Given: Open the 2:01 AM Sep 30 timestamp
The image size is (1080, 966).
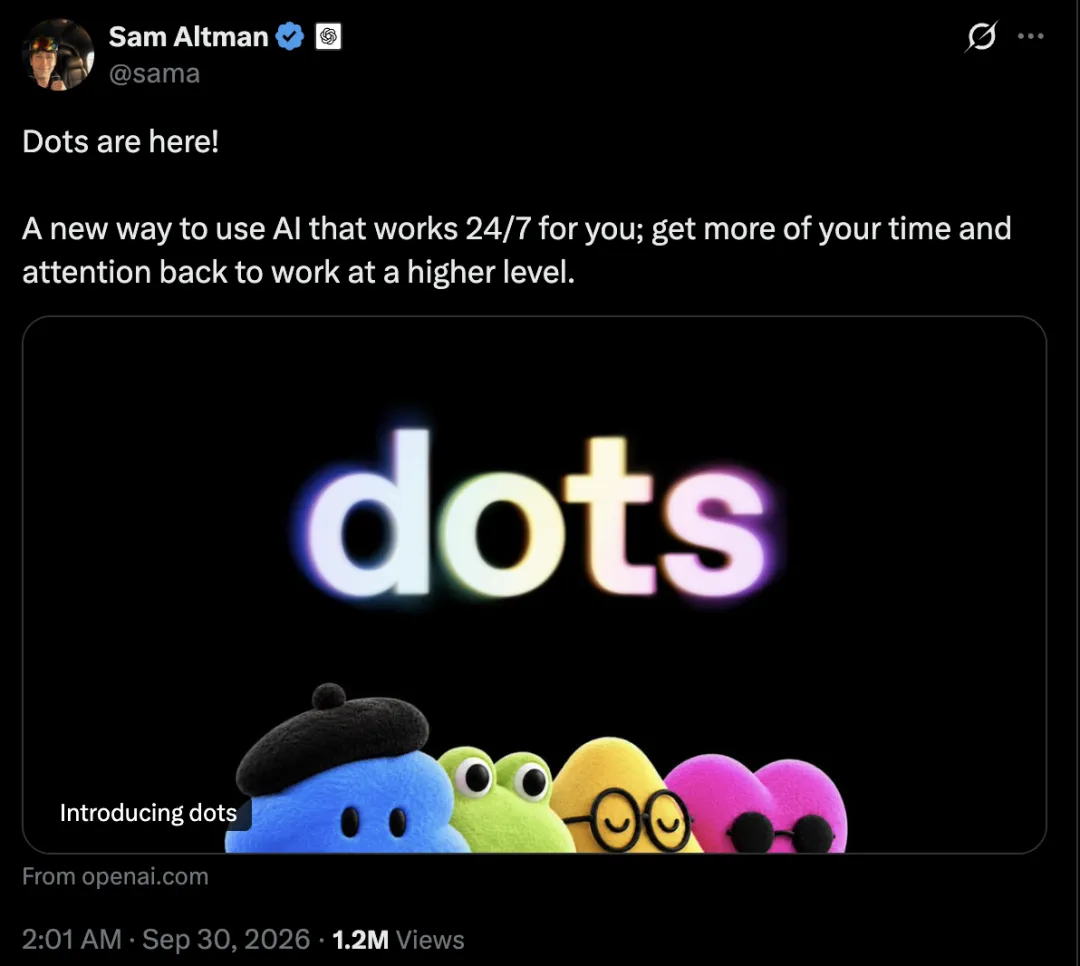Looking at the screenshot, I should [166, 939].
